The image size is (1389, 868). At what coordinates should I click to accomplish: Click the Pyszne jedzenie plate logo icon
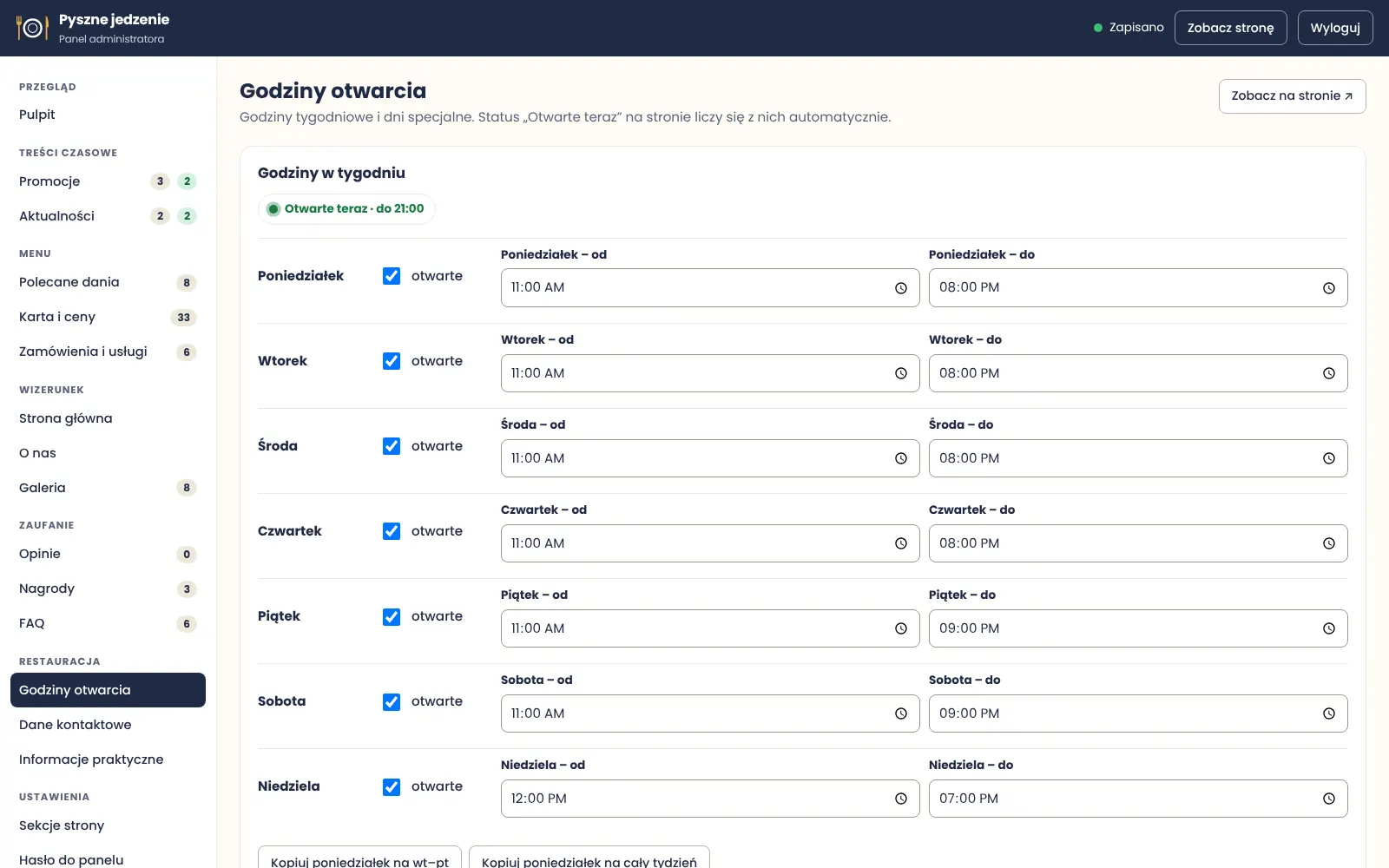click(x=32, y=28)
